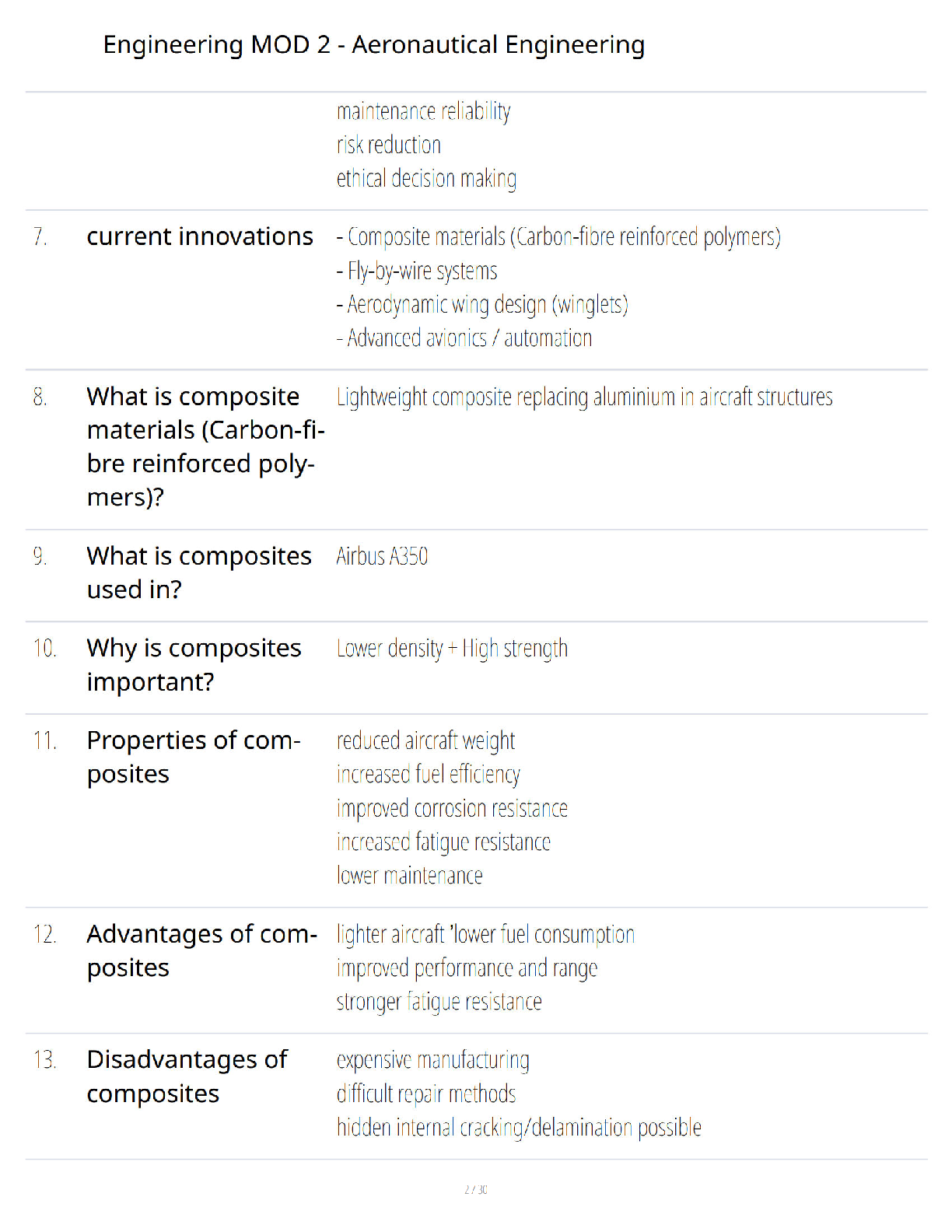Select 'hidden internal cracking/delamination possible' text
952x1232 pixels.
click(519, 1128)
